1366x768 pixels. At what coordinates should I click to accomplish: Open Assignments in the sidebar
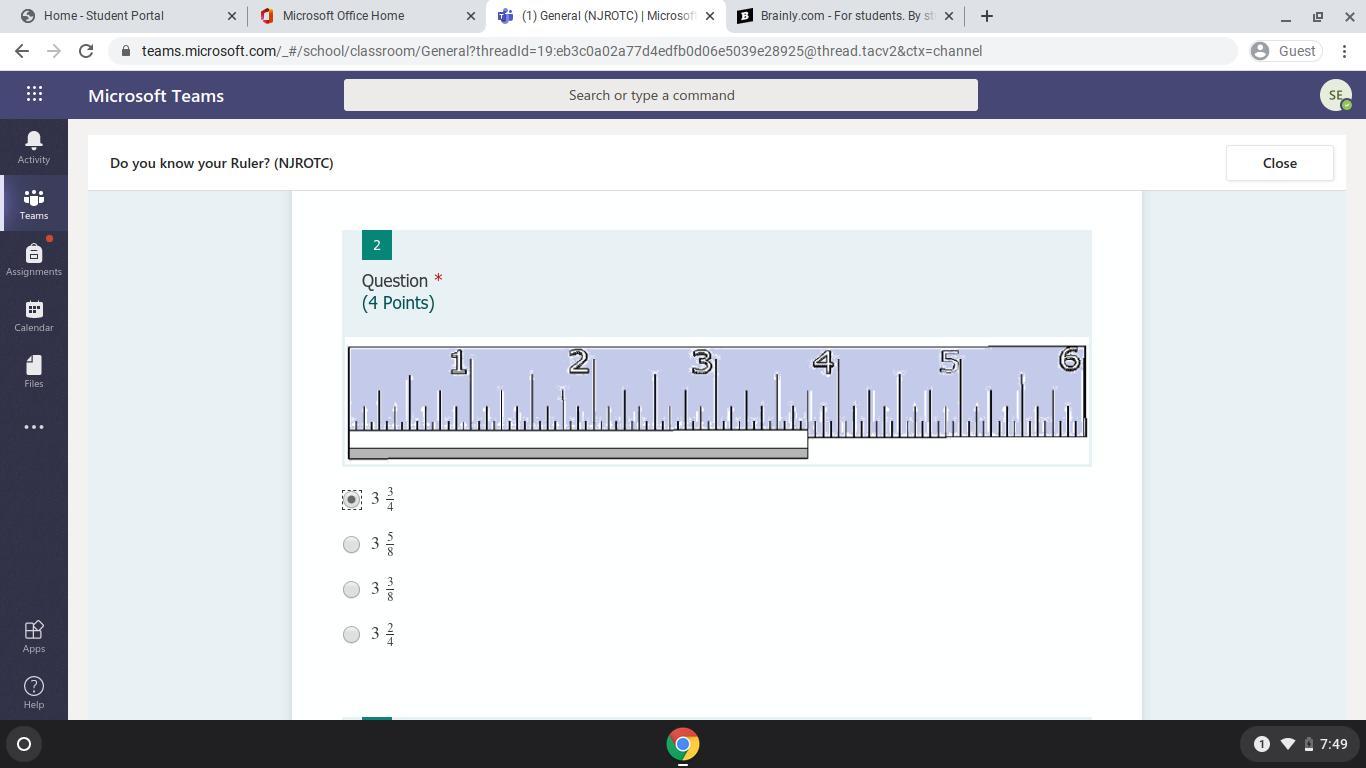coord(34,259)
